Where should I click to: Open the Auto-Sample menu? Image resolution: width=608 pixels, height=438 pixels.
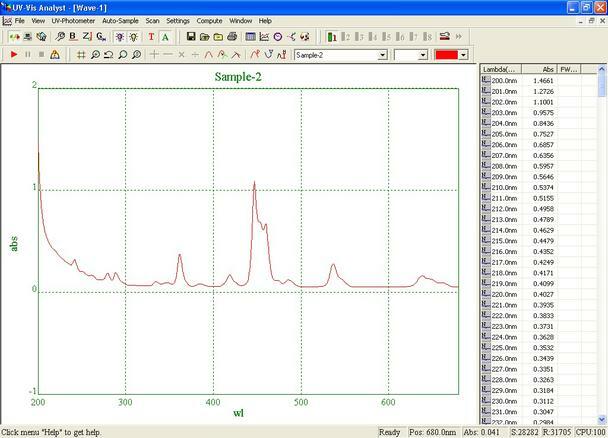coord(120,21)
